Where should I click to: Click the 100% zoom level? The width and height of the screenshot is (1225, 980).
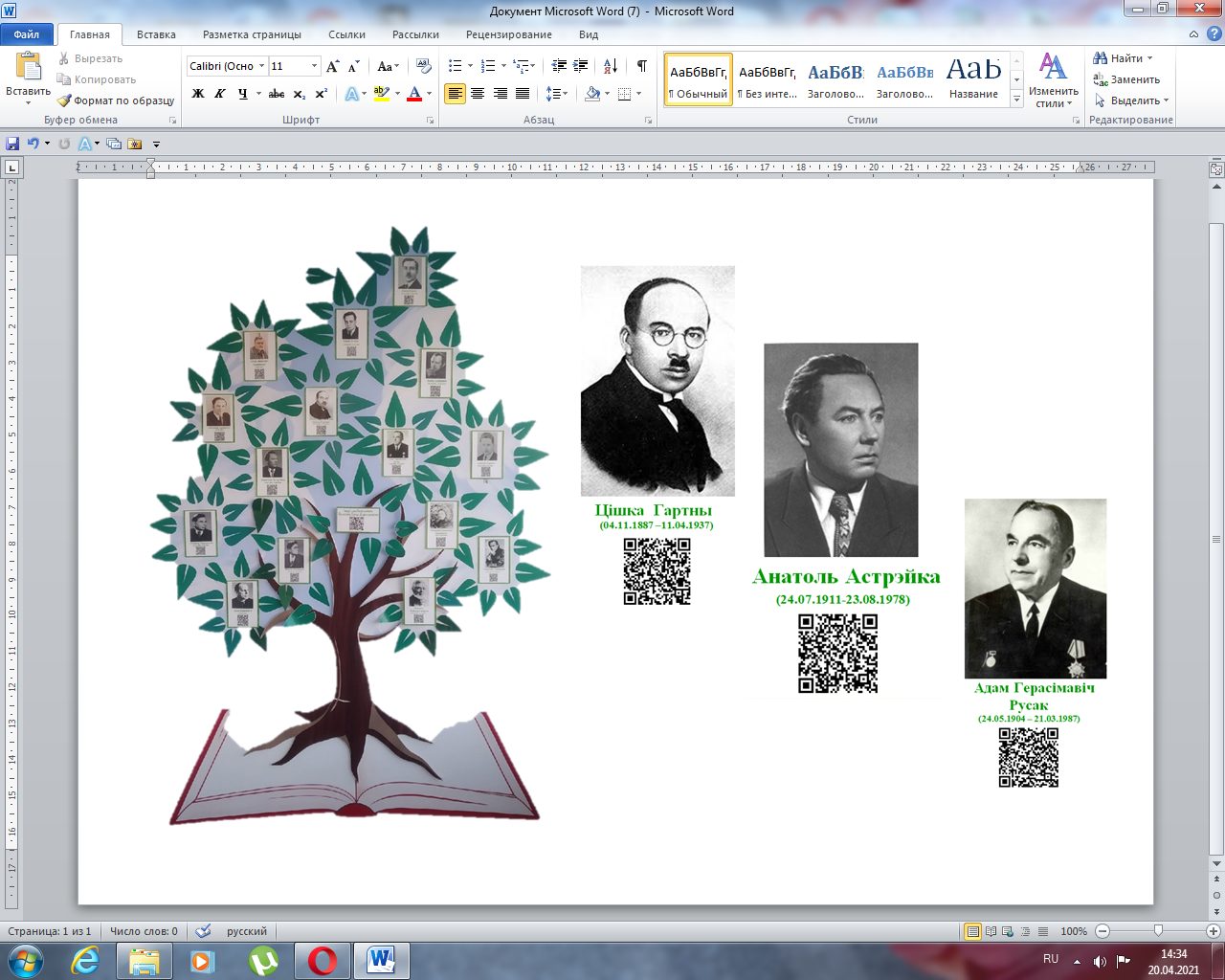(x=1074, y=931)
